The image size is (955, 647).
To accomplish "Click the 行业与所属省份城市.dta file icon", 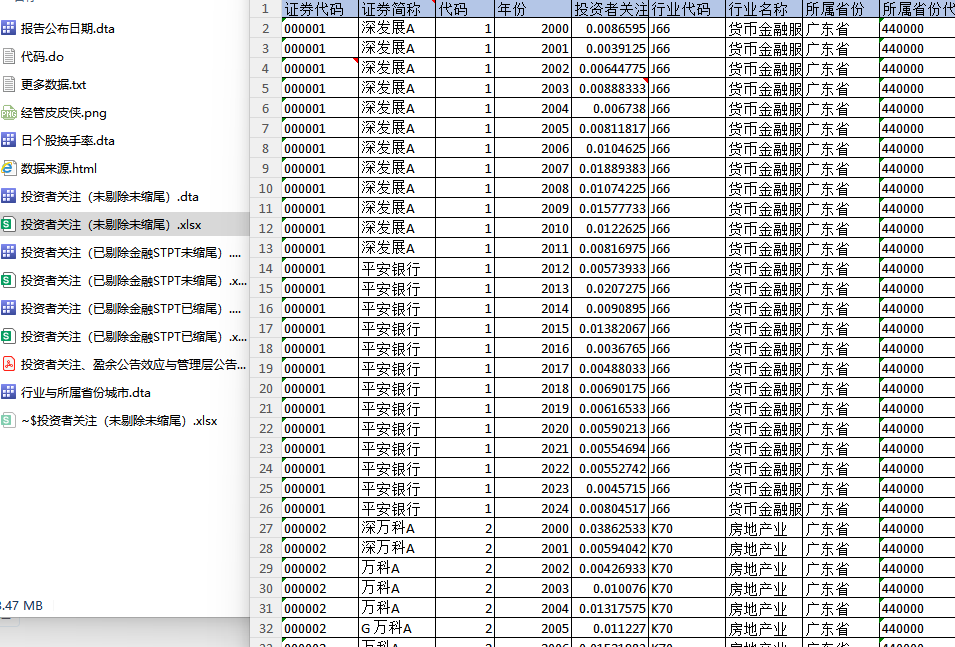I will (x=9, y=393).
